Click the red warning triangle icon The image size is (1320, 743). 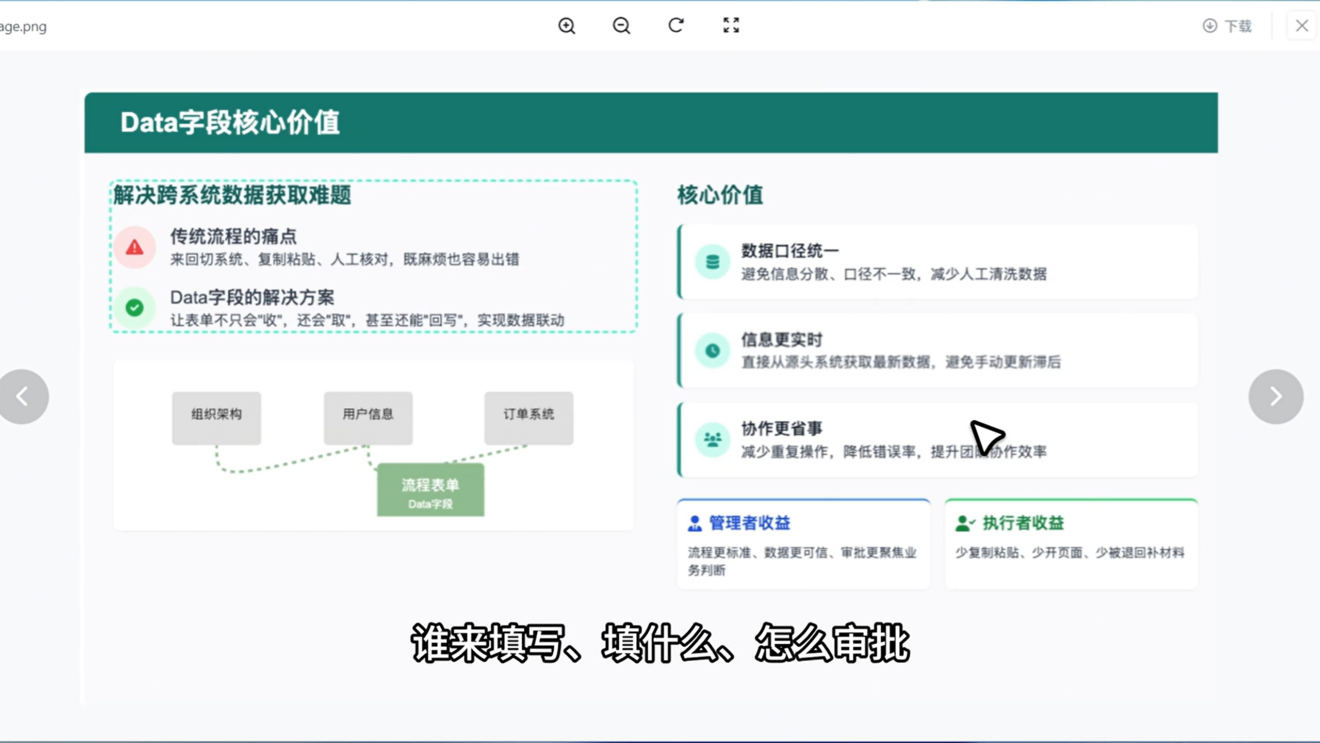click(134, 247)
